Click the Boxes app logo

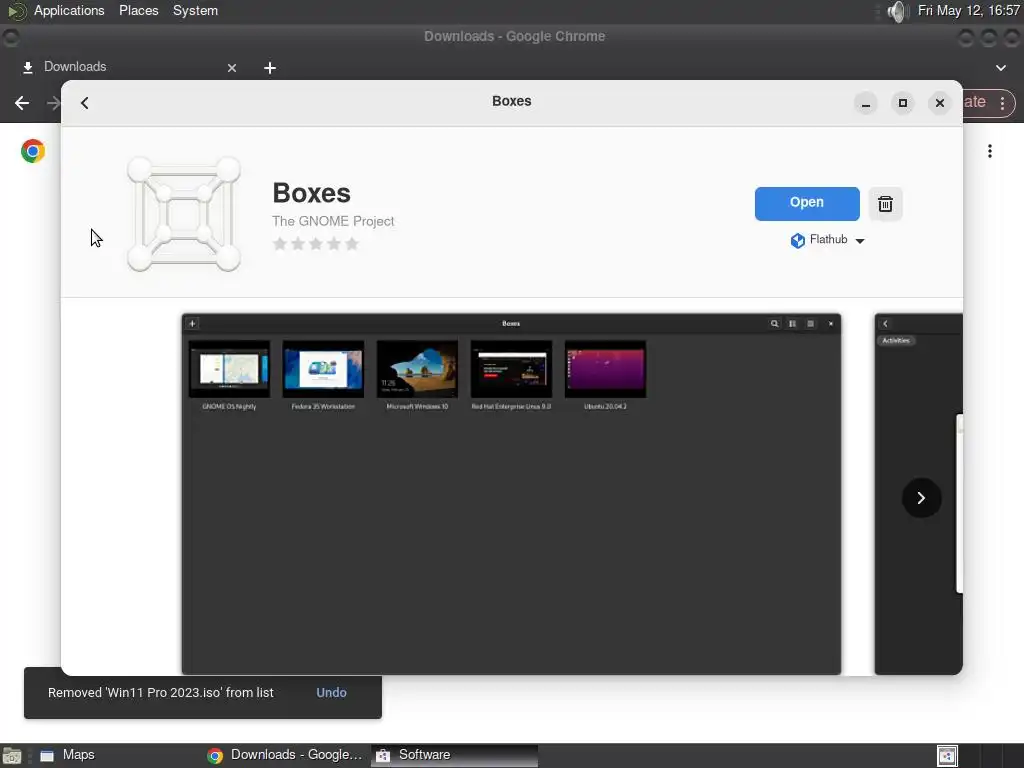184,214
